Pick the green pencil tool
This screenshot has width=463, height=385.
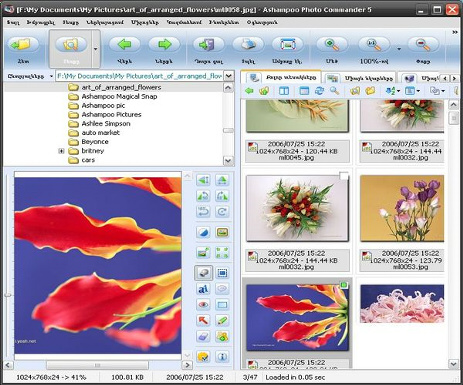[x=222, y=320]
